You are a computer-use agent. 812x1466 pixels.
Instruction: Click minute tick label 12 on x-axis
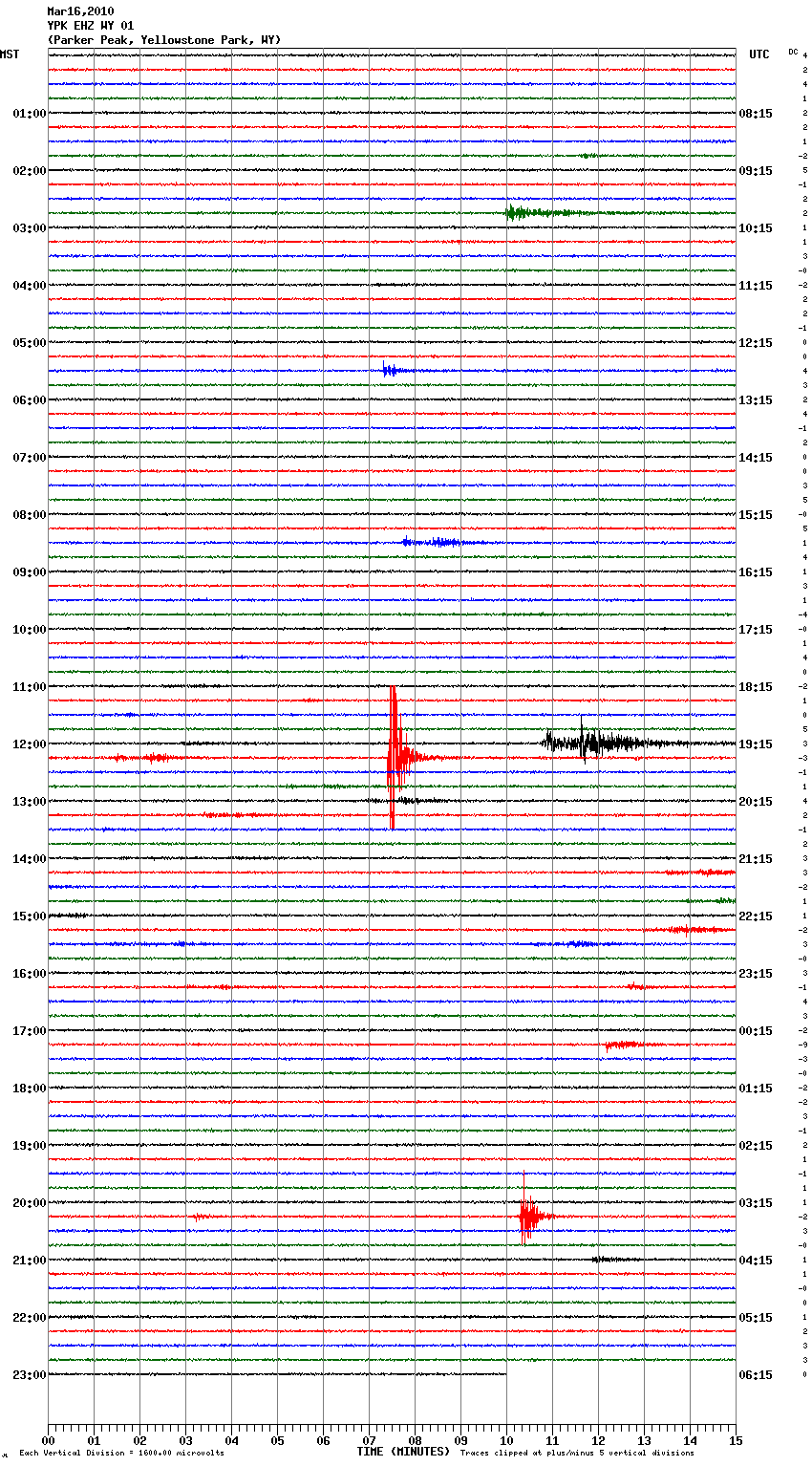(598, 1440)
